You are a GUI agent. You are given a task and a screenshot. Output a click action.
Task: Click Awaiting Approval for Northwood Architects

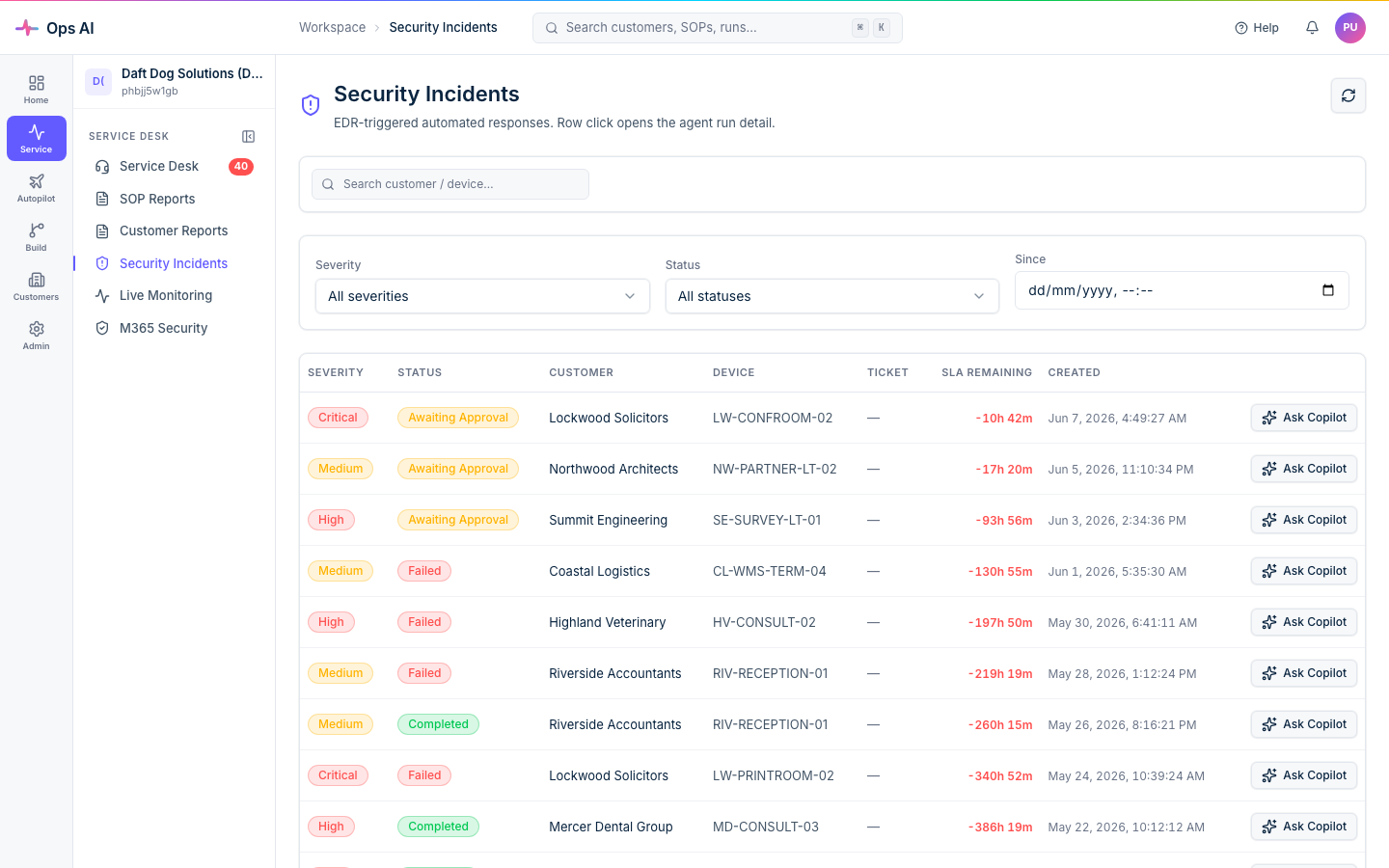tap(458, 469)
